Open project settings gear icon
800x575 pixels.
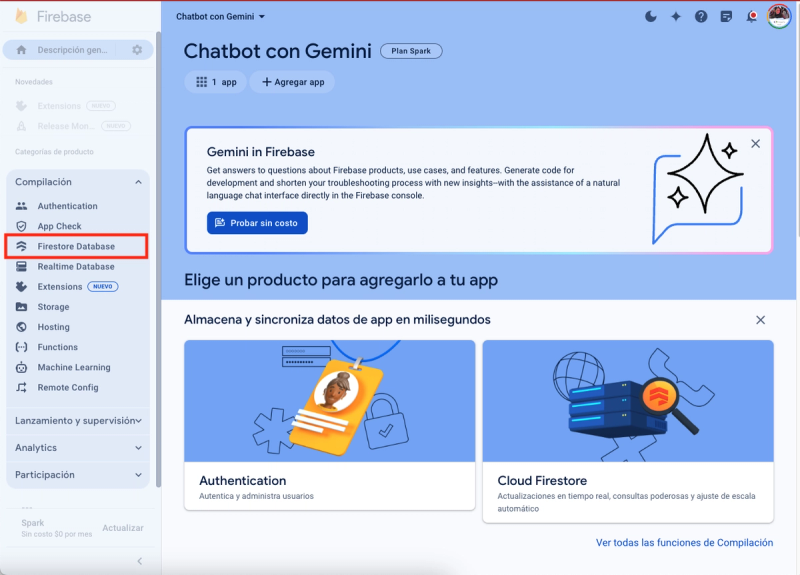[x=137, y=50]
